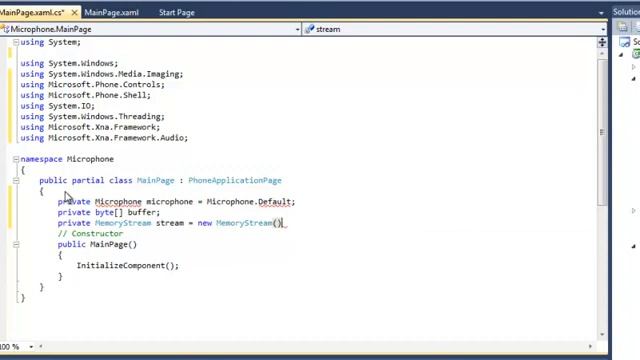This screenshot has width=640, height=360.
Task: Click the 'InitializeComponent();' call
Action: coord(128,266)
